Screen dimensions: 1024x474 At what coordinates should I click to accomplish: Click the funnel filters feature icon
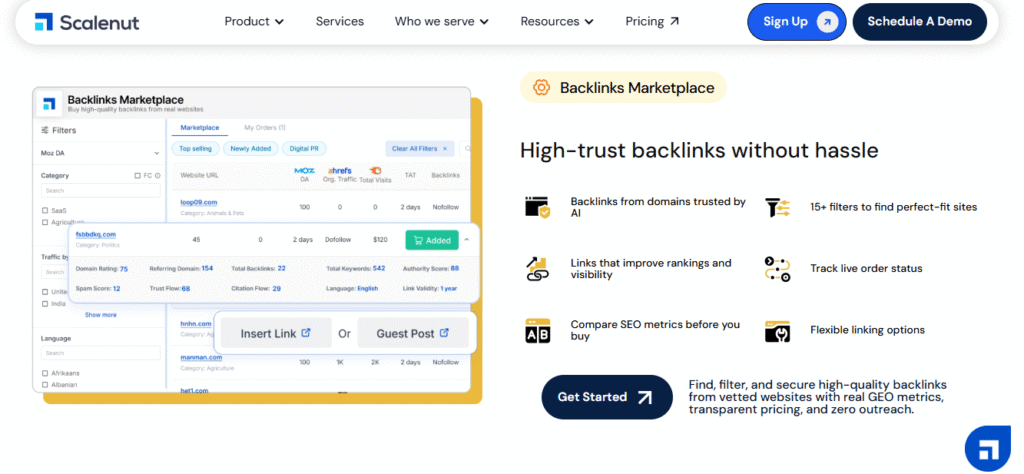click(x=777, y=207)
